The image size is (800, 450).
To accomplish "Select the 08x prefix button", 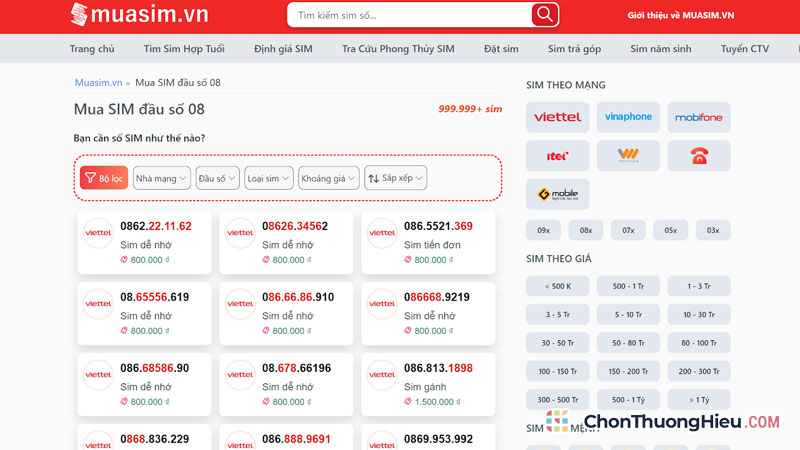I will tap(586, 231).
